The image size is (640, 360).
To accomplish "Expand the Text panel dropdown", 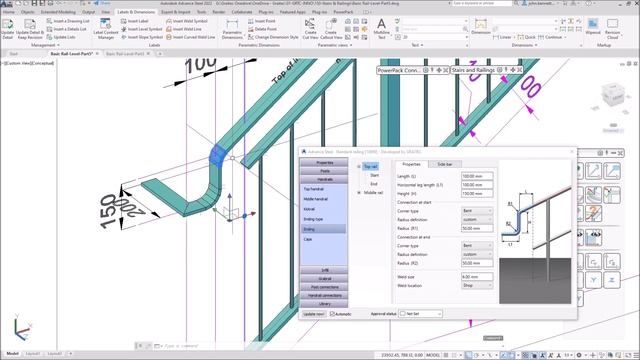I will (417, 45).
